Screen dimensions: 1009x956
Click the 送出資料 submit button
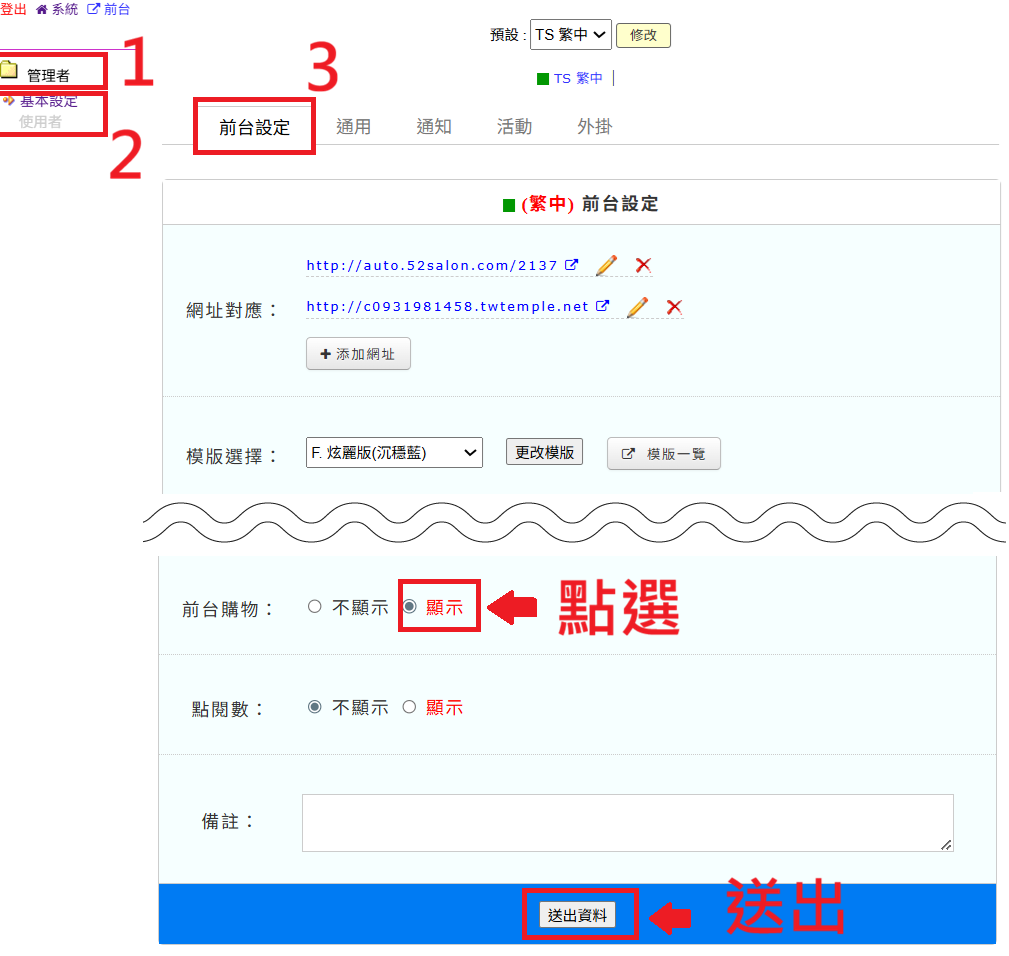click(x=578, y=915)
